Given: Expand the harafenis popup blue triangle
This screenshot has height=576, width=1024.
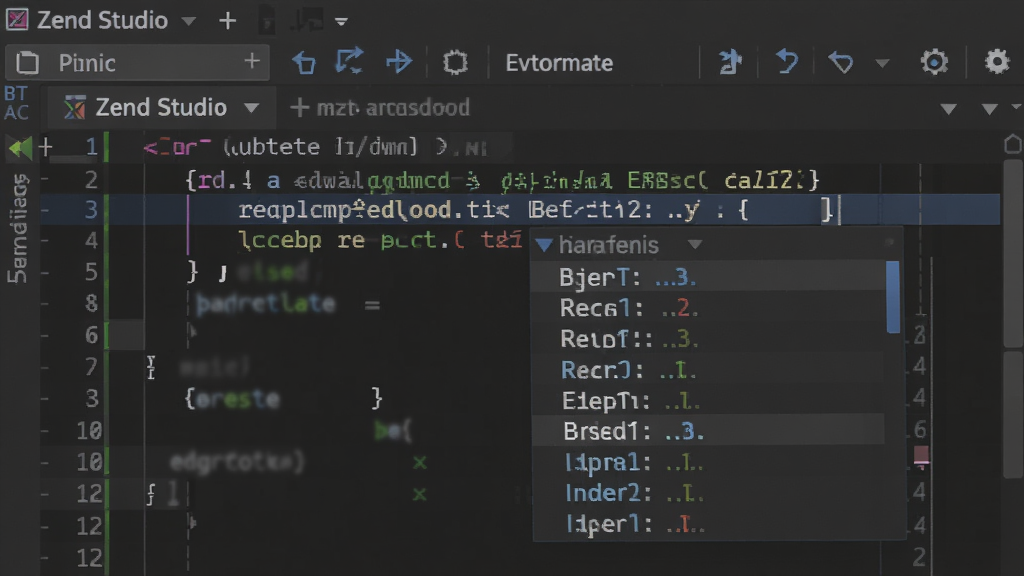Looking at the screenshot, I should pos(544,245).
